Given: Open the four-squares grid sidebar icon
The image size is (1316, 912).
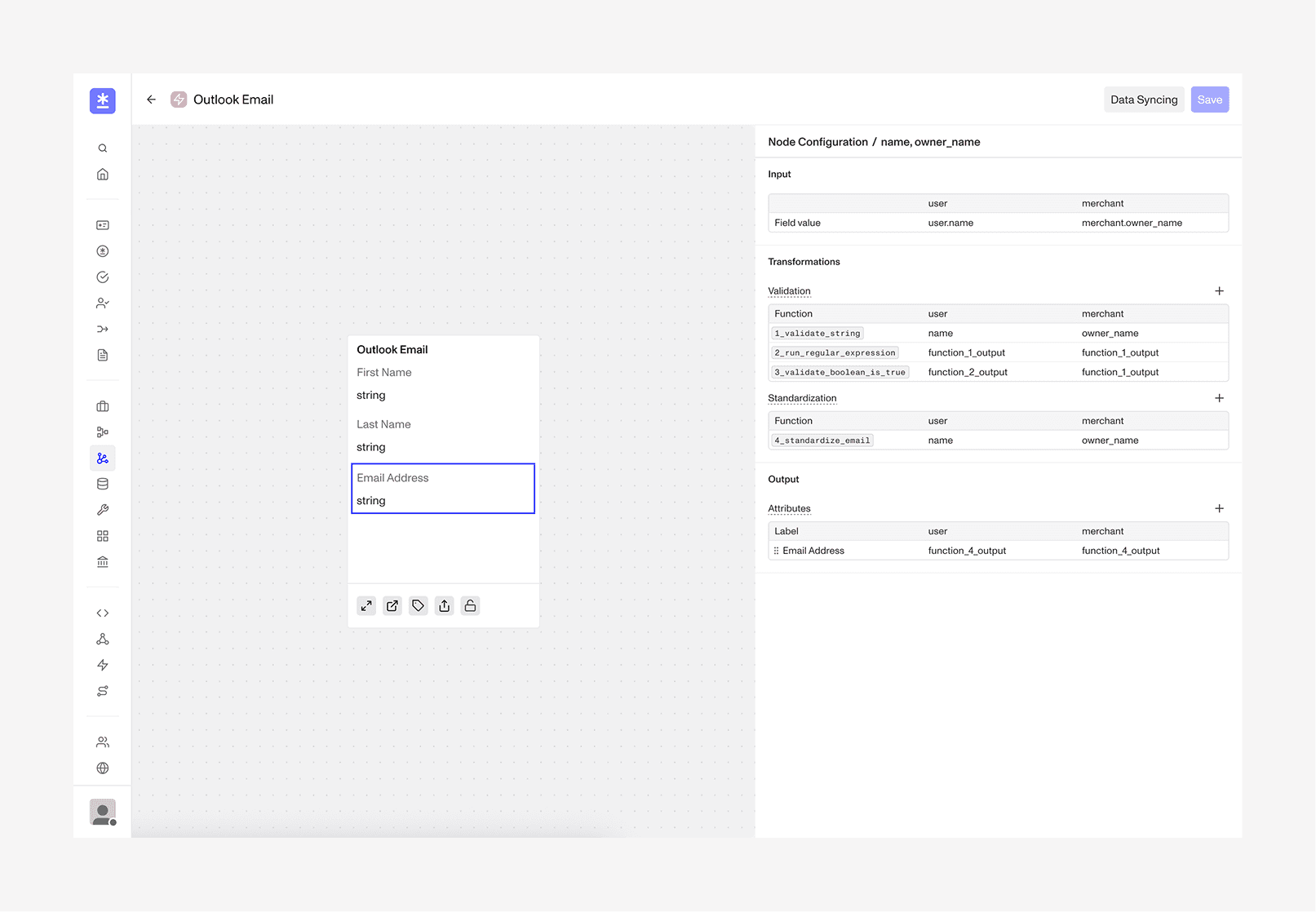Looking at the screenshot, I should (103, 536).
